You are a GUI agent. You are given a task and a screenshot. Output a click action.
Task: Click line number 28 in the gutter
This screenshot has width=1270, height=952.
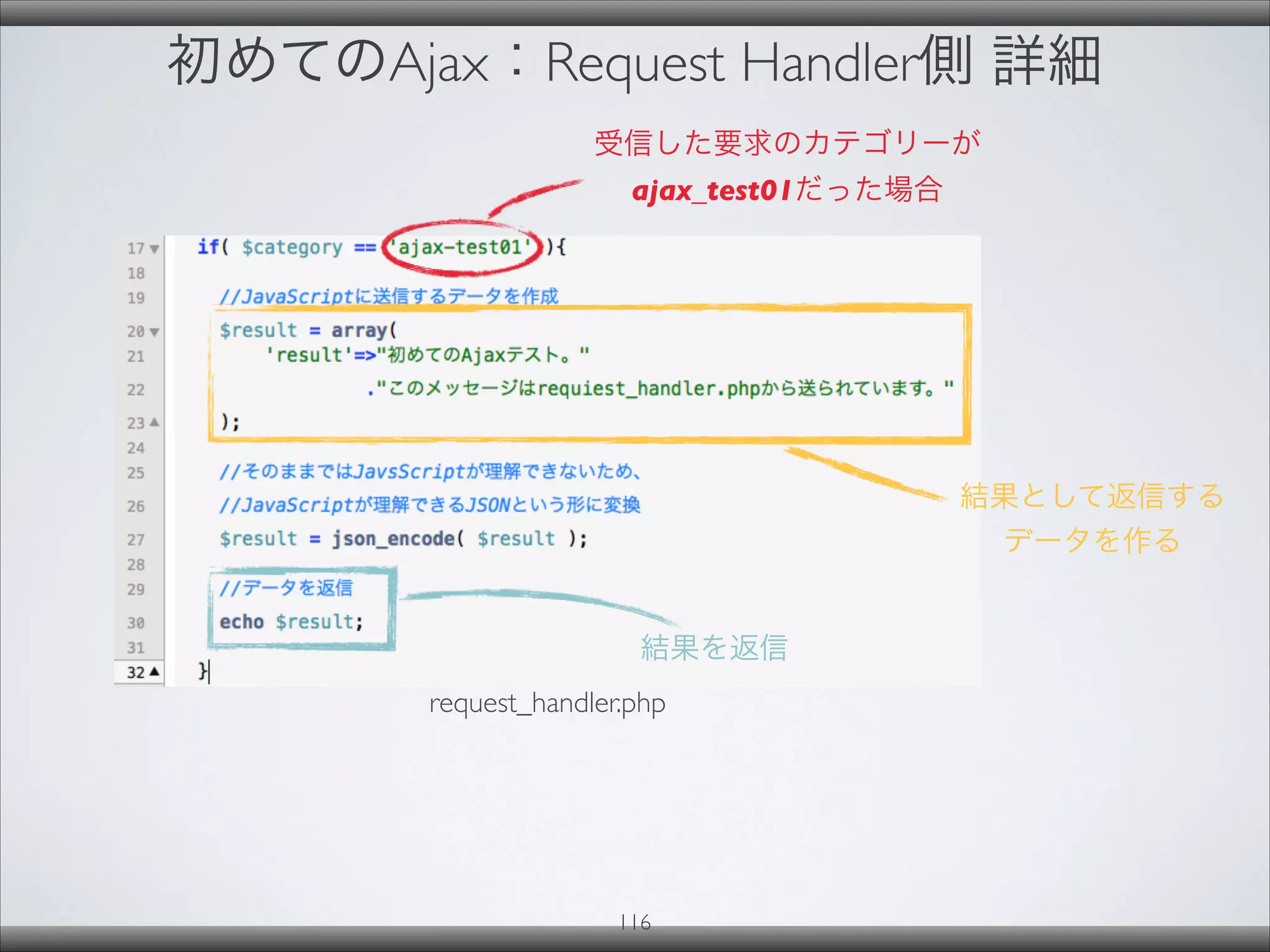pos(136,565)
